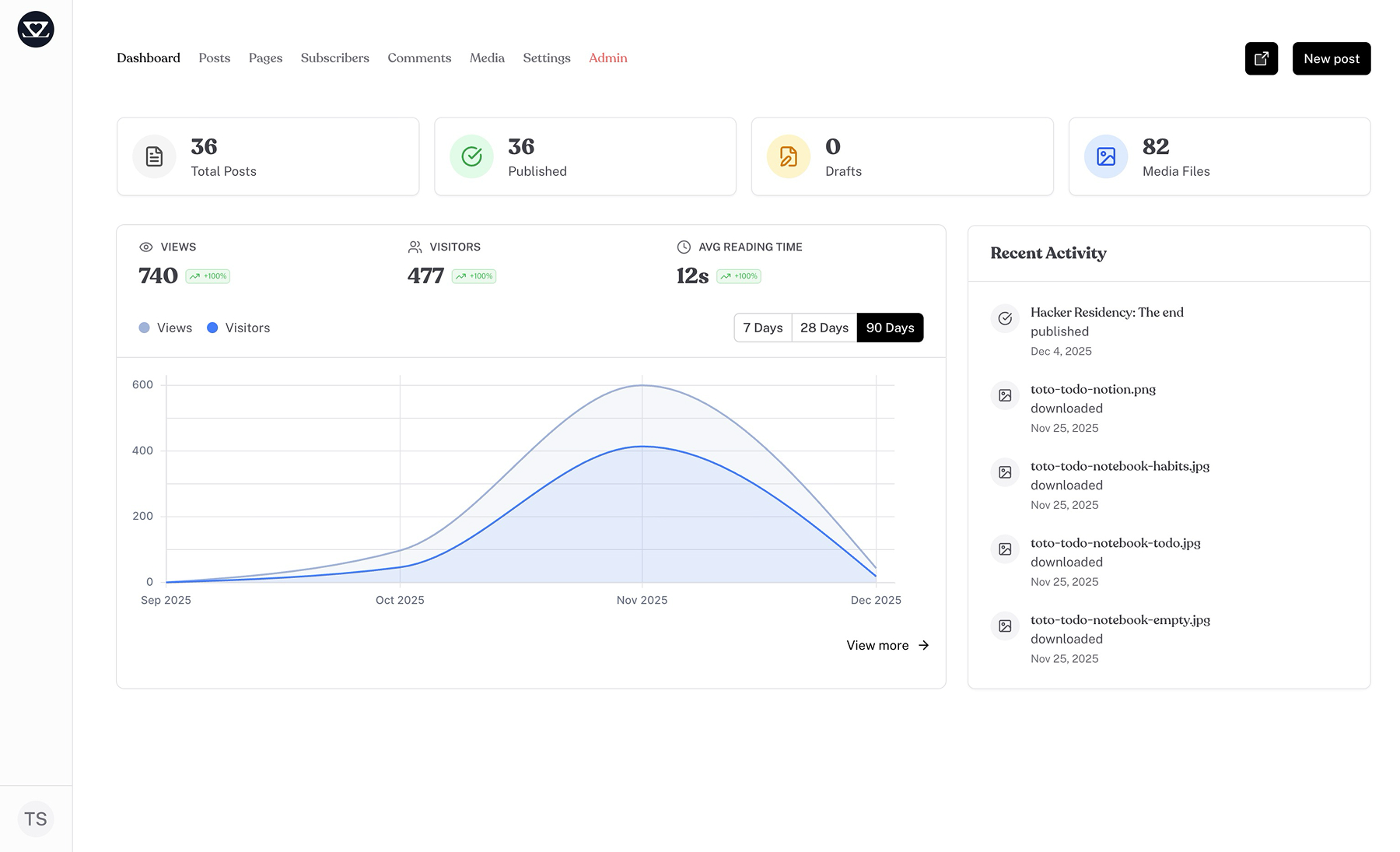Viewport: 1400px width, 852px height.
Task: Switch chart range to 7 Days
Action: pos(762,328)
